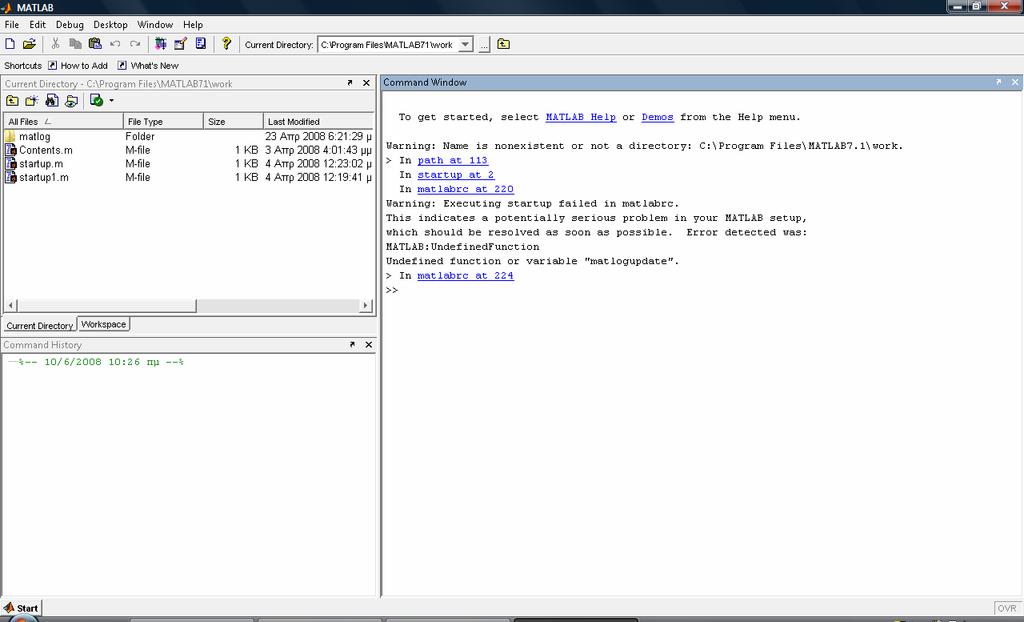Screen dimensions: 1024x622
Task: Launch Simulink from the toolbar icon
Action: click(x=161, y=44)
